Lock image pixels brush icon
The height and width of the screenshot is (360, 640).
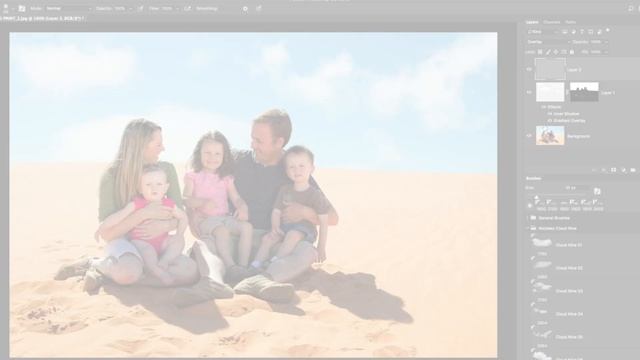point(548,52)
